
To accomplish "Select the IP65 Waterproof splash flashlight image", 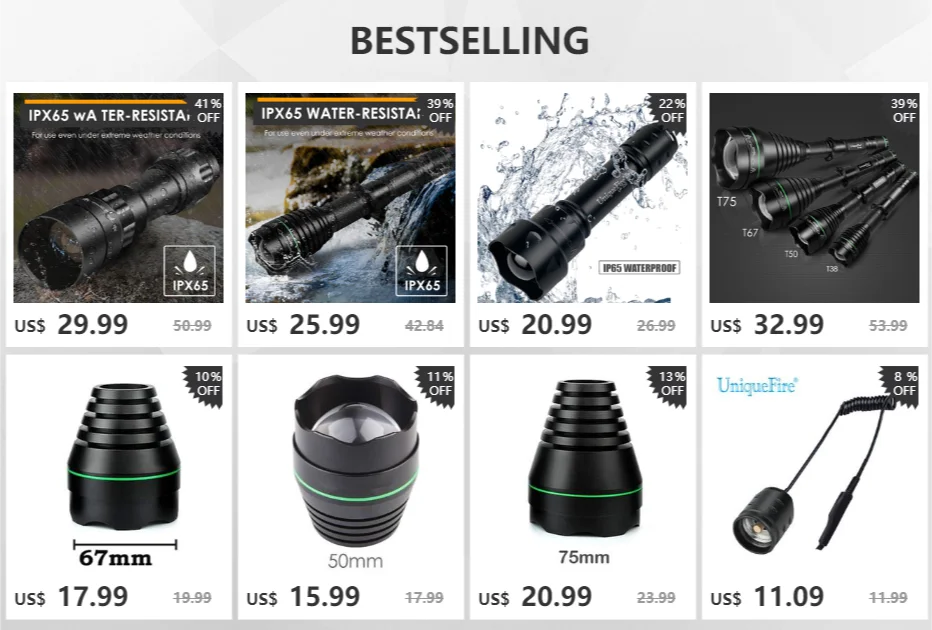I will (x=582, y=198).
